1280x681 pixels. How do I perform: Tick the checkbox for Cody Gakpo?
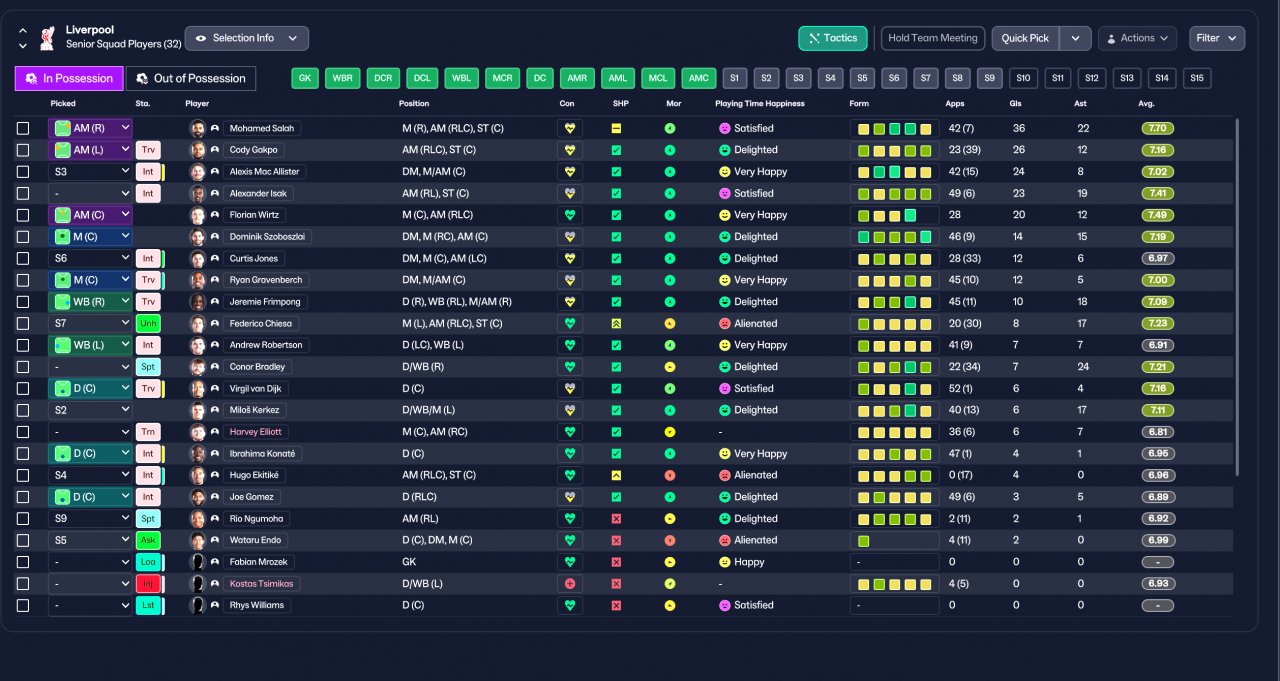click(x=23, y=150)
